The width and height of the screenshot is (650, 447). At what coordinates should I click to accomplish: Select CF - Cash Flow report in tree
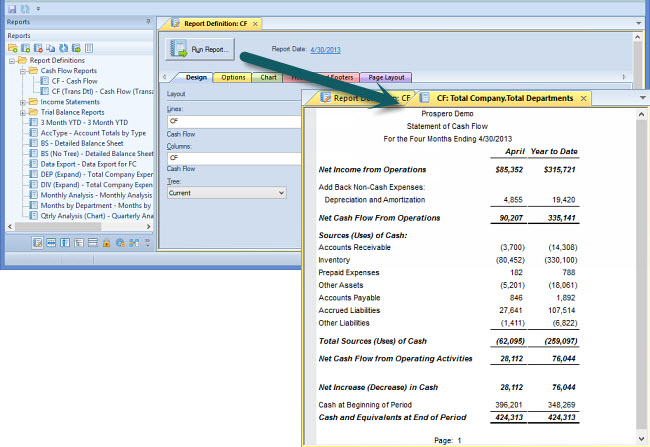[x=75, y=81]
